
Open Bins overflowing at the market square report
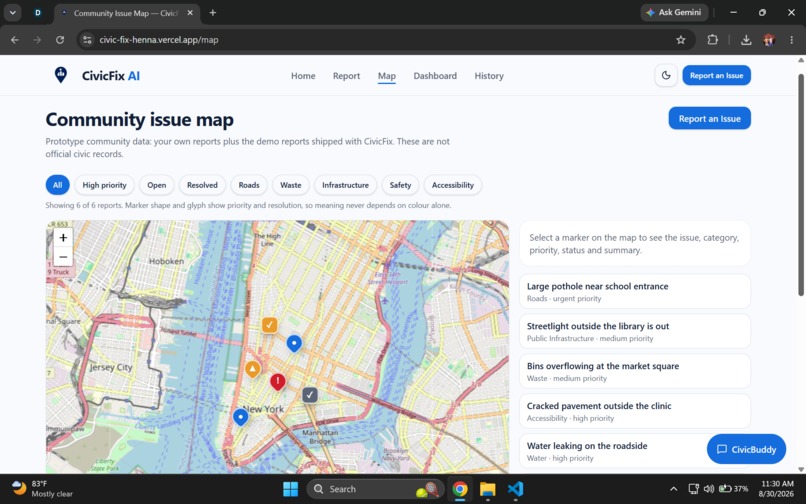point(635,371)
